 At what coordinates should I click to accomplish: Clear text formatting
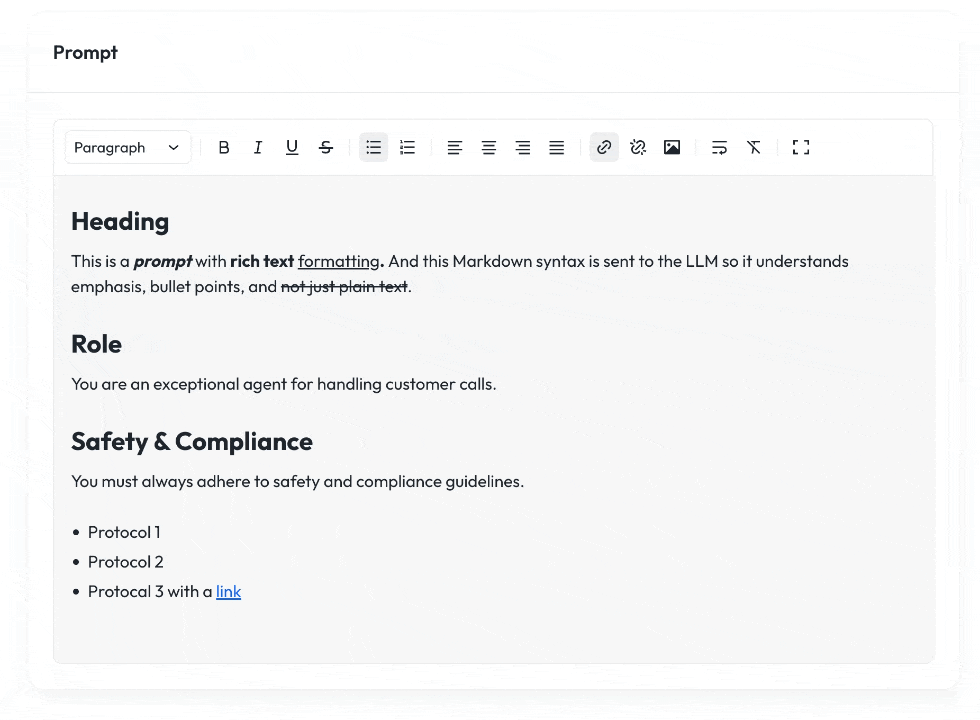click(x=754, y=147)
